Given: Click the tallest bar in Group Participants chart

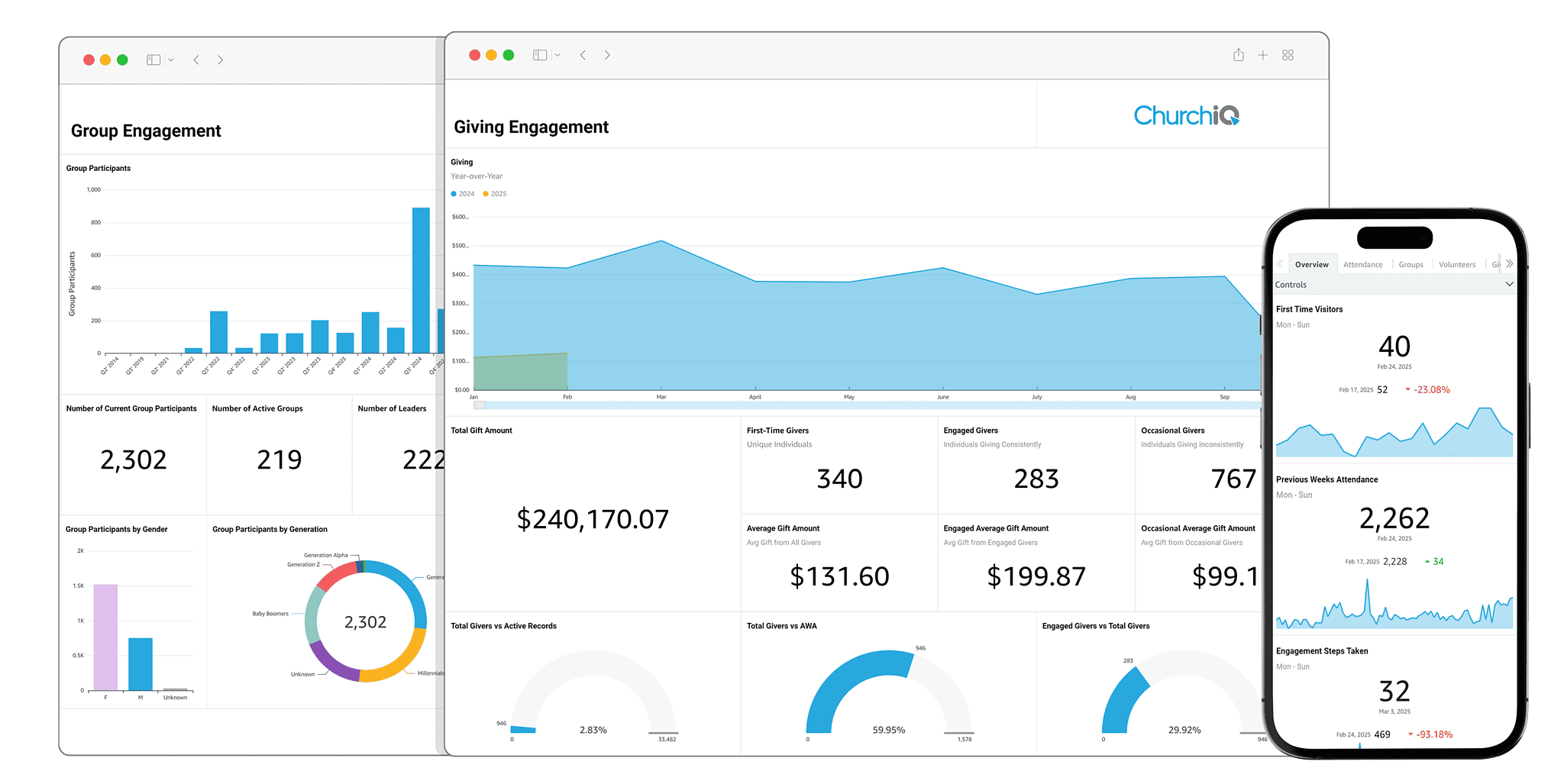Looking at the screenshot, I should click(x=421, y=280).
